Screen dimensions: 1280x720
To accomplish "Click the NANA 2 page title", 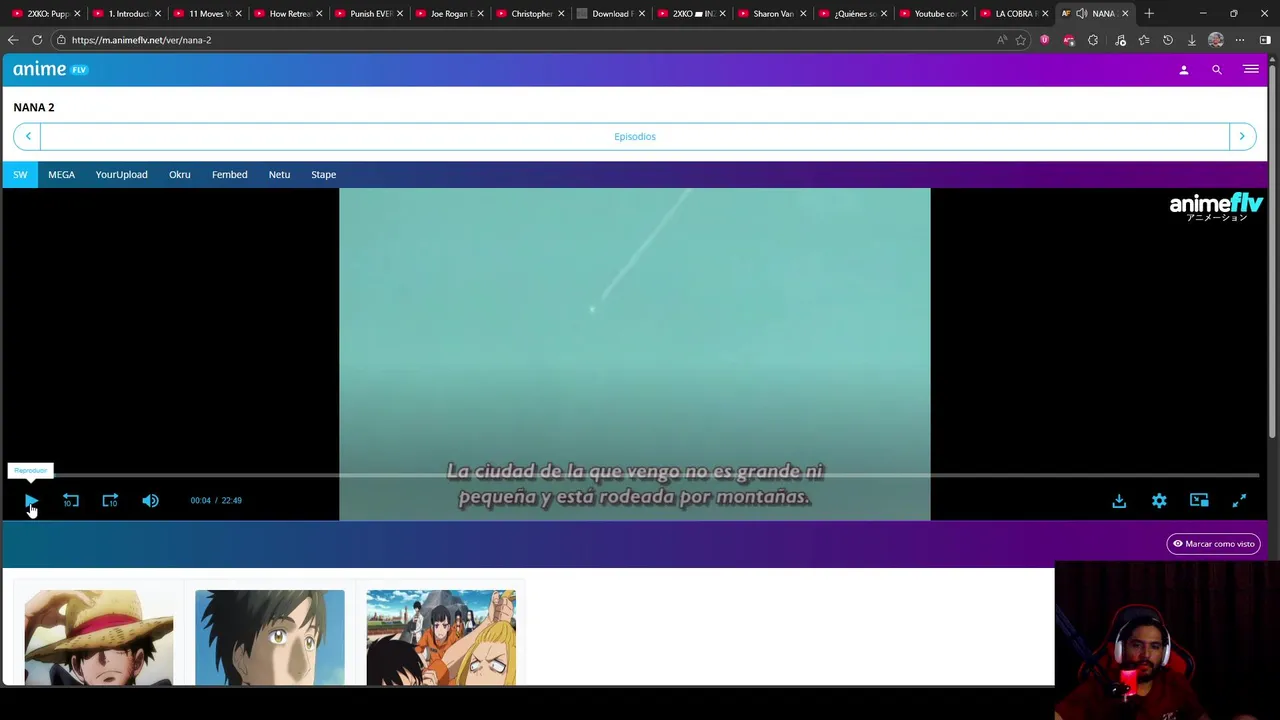I will point(34,107).
